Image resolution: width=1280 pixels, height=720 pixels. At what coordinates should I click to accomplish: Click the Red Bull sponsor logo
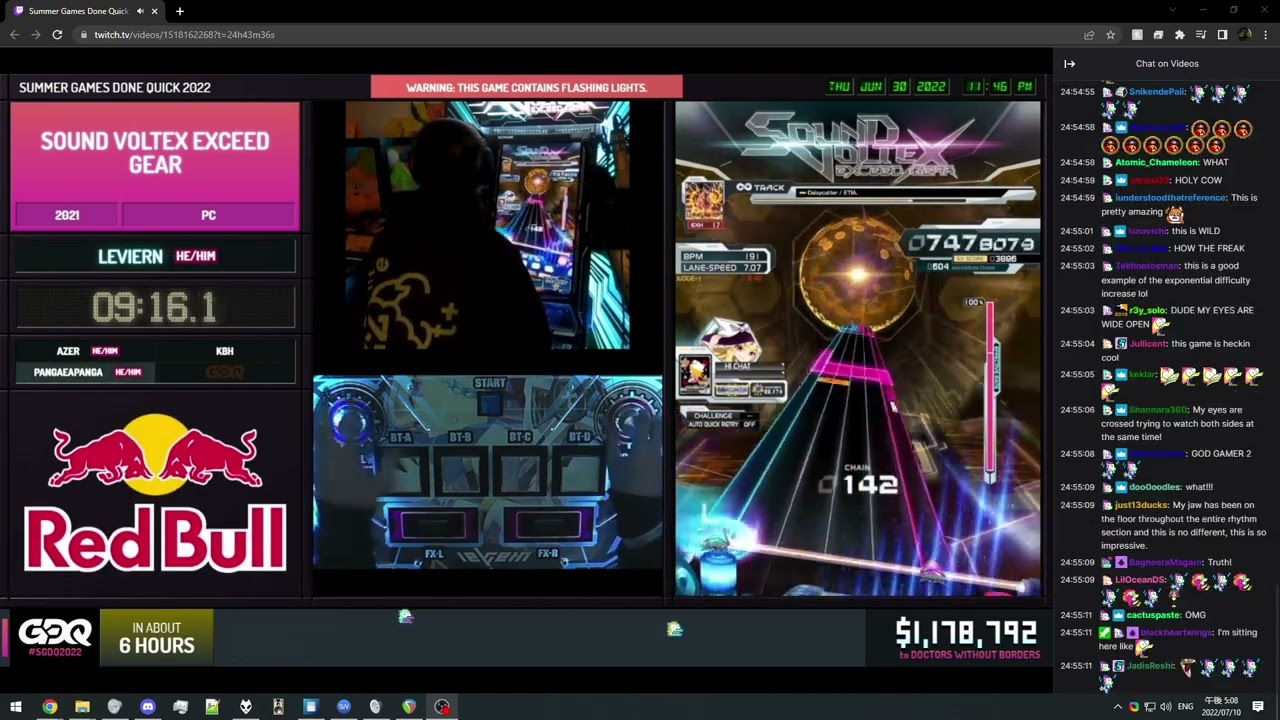[155, 494]
